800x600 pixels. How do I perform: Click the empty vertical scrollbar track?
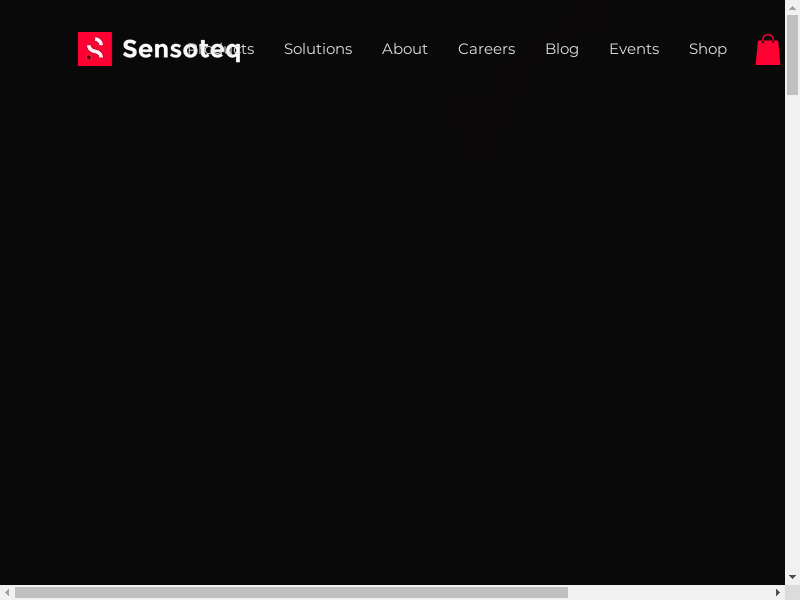pos(792,350)
